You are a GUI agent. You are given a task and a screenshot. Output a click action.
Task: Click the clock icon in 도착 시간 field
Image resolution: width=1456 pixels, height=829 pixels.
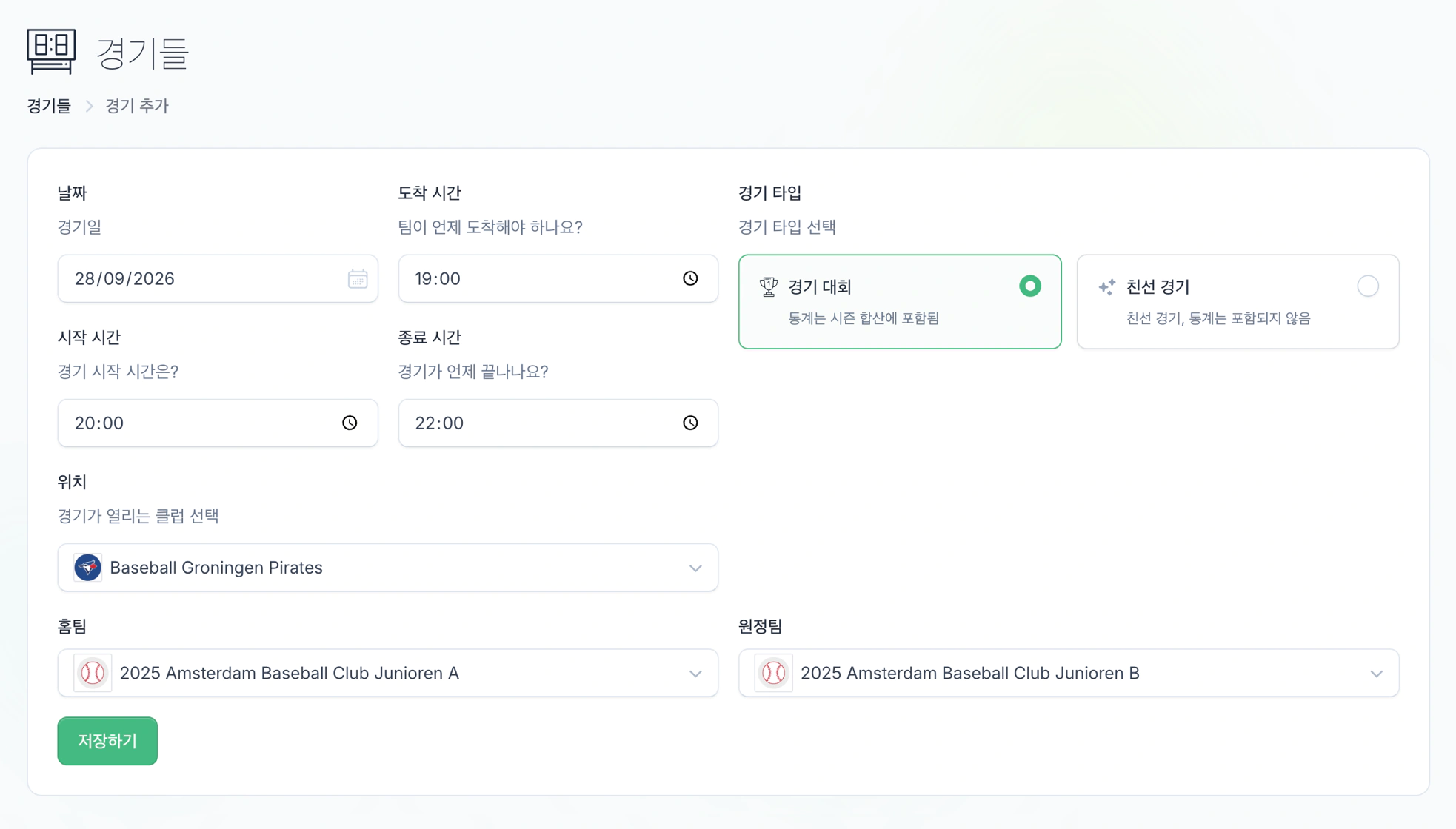(x=690, y=278)
